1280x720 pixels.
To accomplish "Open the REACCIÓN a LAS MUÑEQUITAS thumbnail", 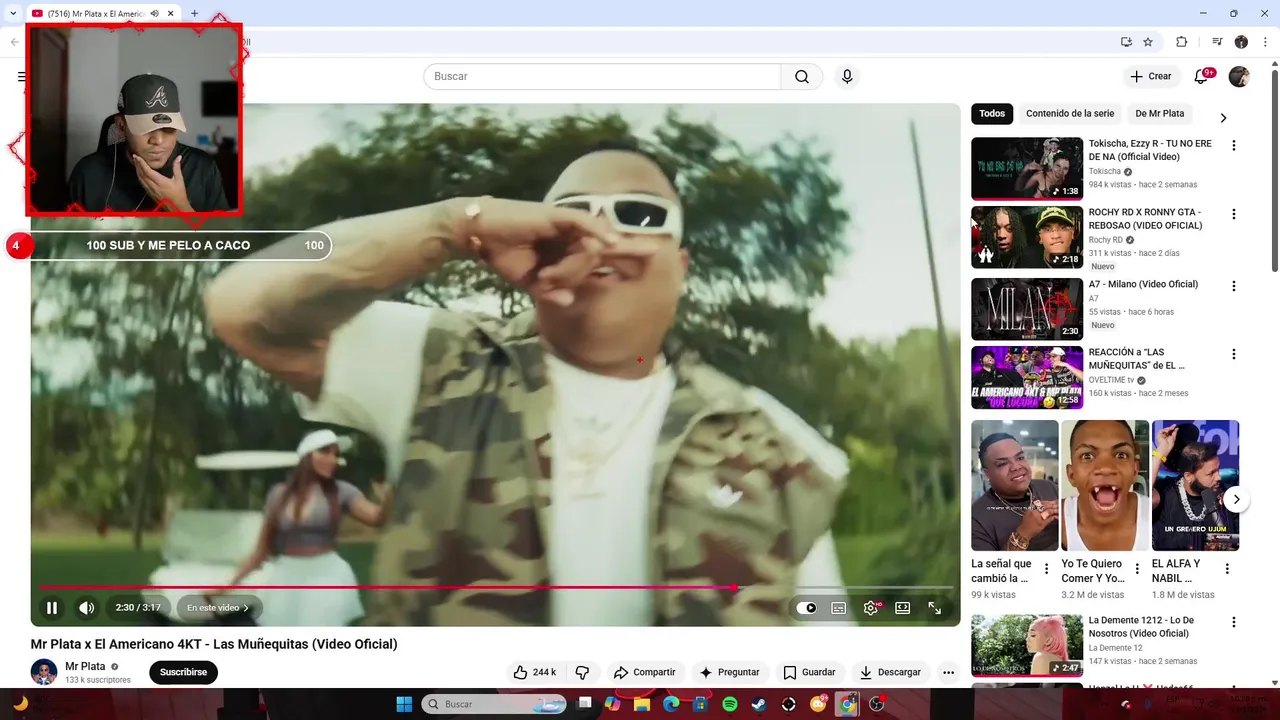I will [x=1027, y=377].
